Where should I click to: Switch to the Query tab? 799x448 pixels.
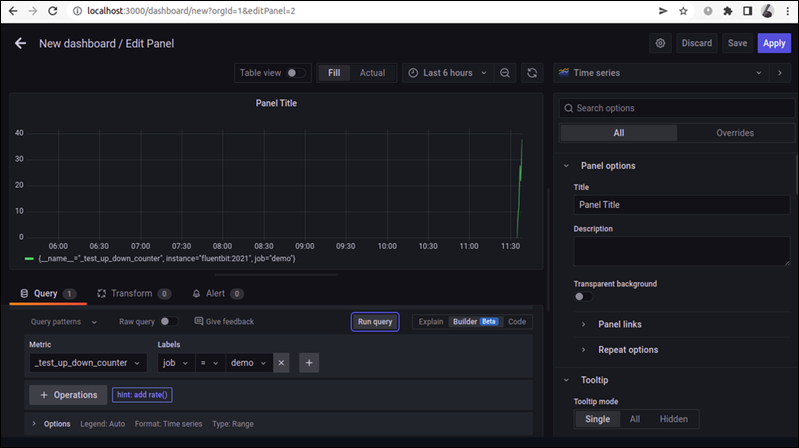pos(47,294)
